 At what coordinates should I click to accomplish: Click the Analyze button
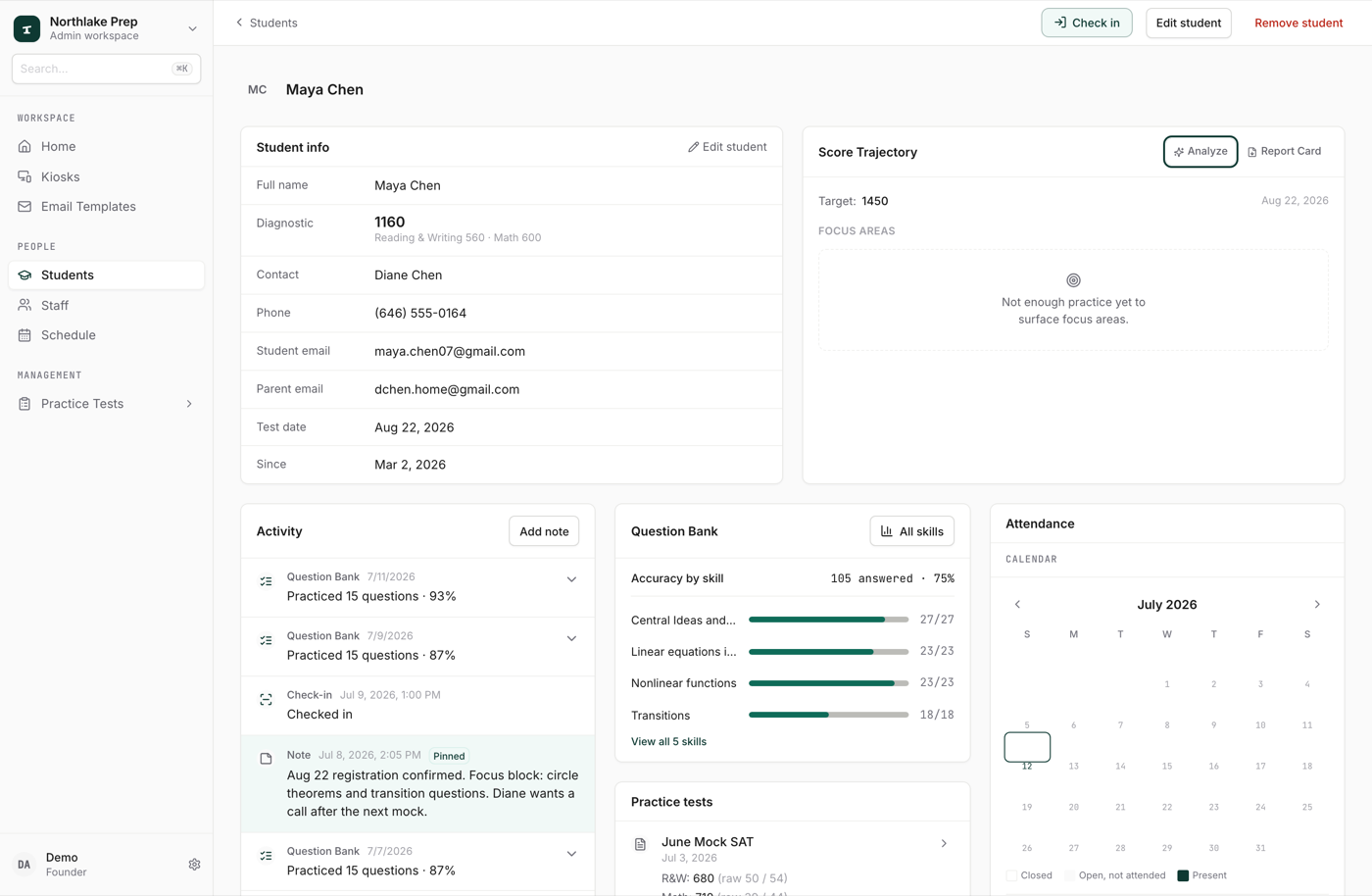1200,152
